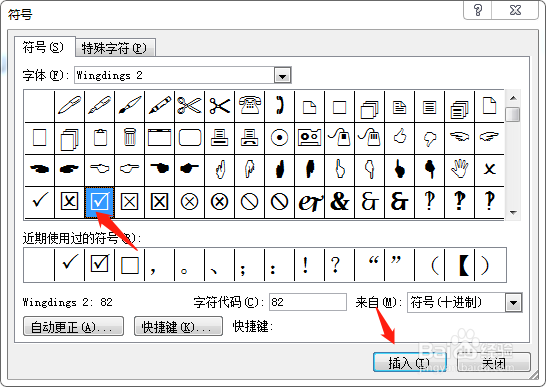
Task: Switch to the 特殊字符(P) tab
Action: 115,48
